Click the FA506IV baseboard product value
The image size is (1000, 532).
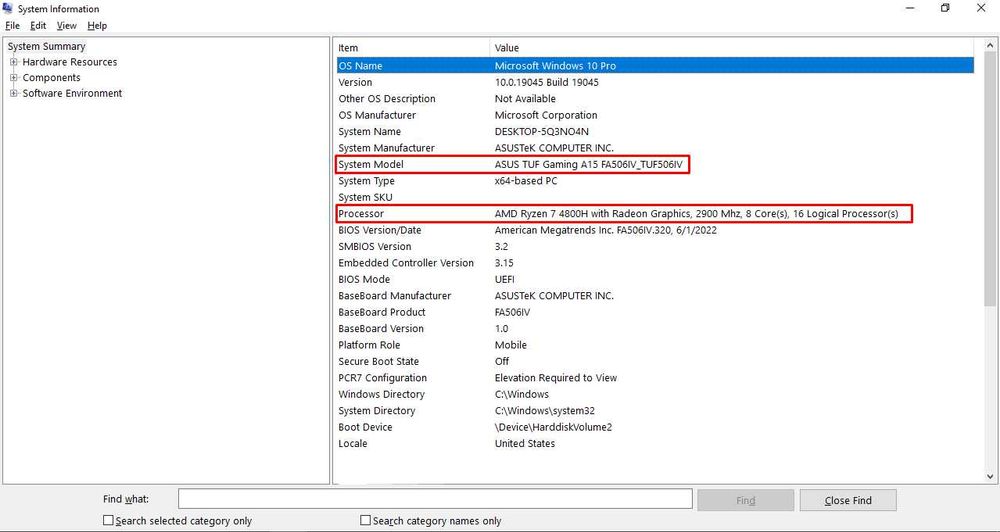click(513, 313)
